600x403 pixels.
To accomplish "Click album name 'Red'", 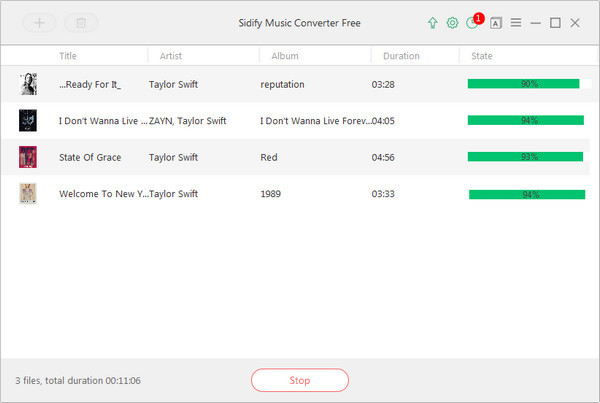I will coord(269,157).
